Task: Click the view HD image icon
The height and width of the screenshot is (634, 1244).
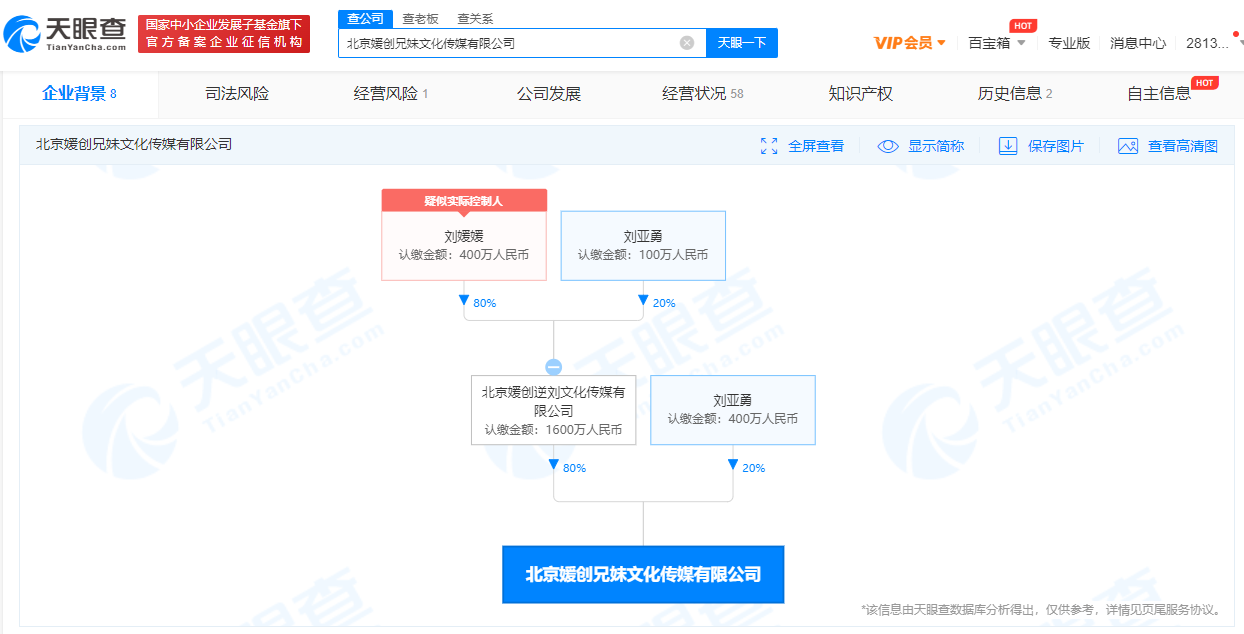Action: click(x=1128, y=146)
